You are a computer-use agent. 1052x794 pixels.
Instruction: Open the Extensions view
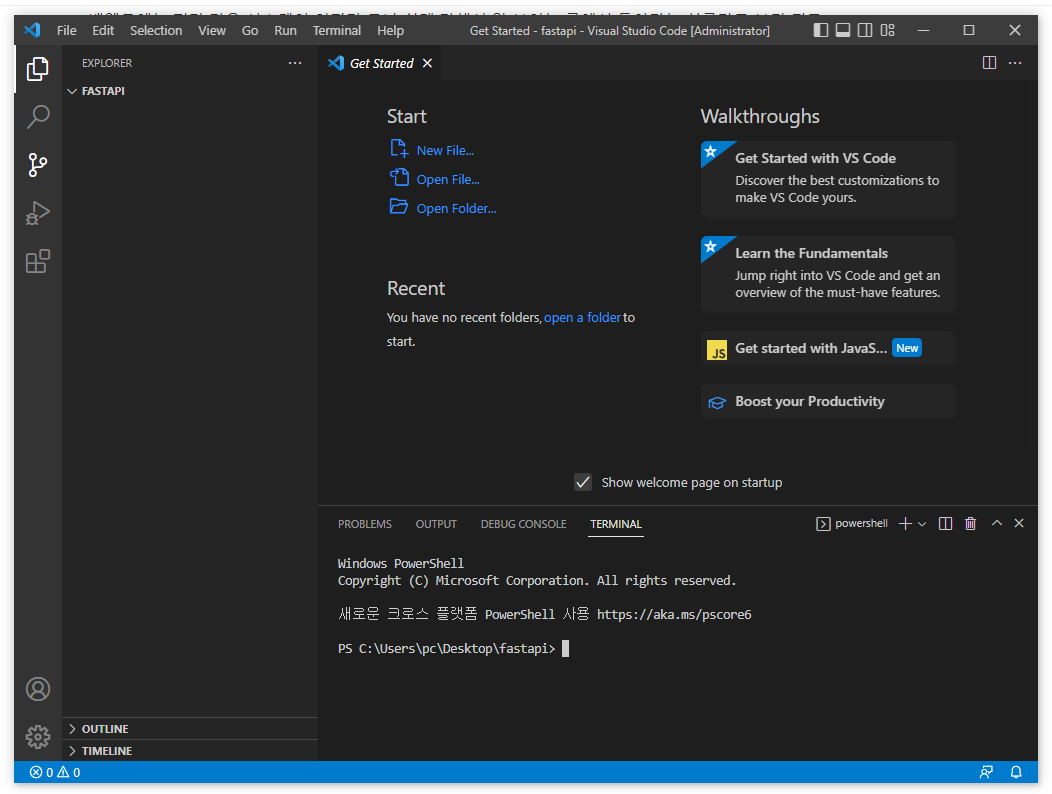click(38, 262)
